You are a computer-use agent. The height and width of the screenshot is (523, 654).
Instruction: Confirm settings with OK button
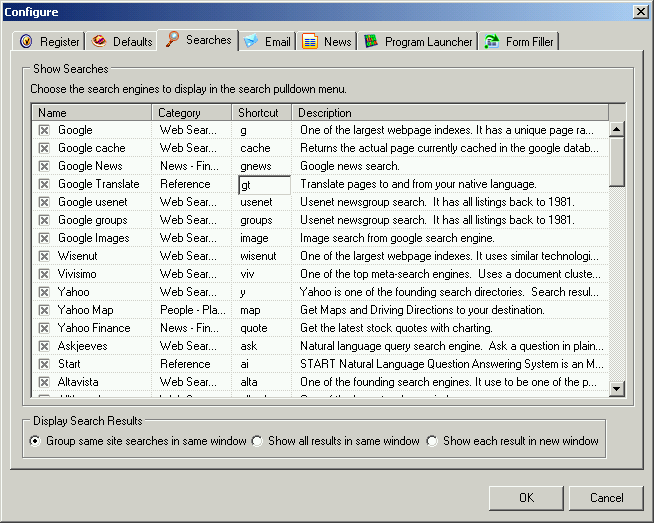click(526, 498)
